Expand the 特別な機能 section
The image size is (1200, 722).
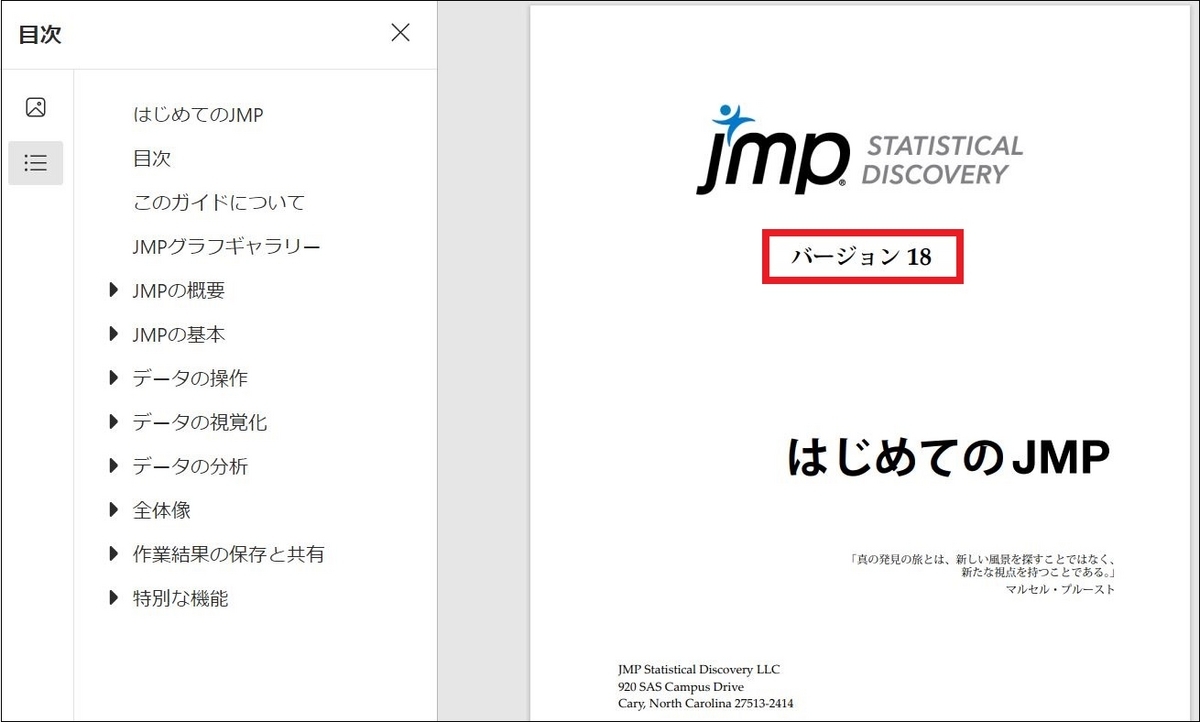click(x=113, y=598)
